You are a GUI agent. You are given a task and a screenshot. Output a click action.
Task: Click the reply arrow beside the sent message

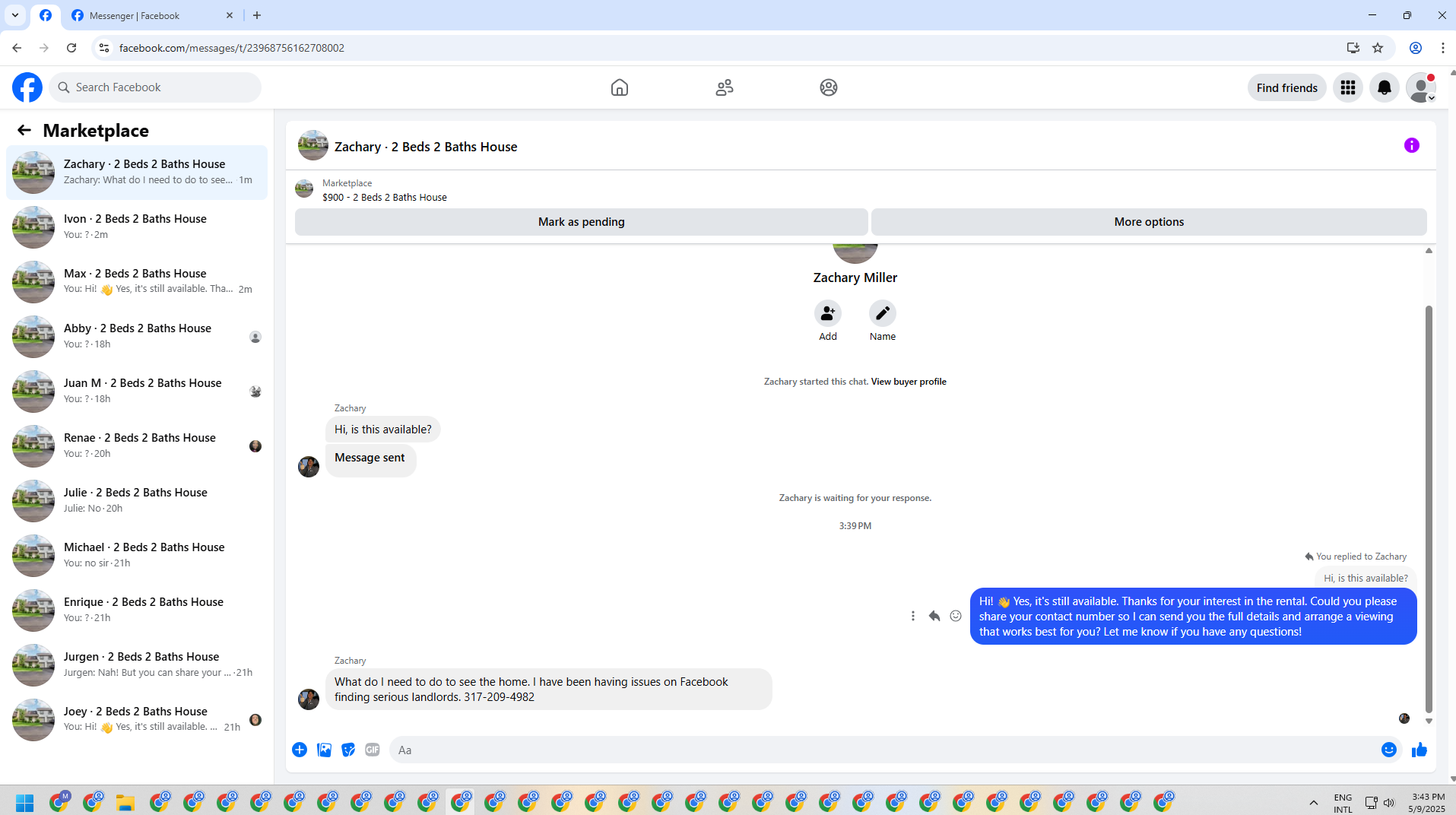click(934, 616)
